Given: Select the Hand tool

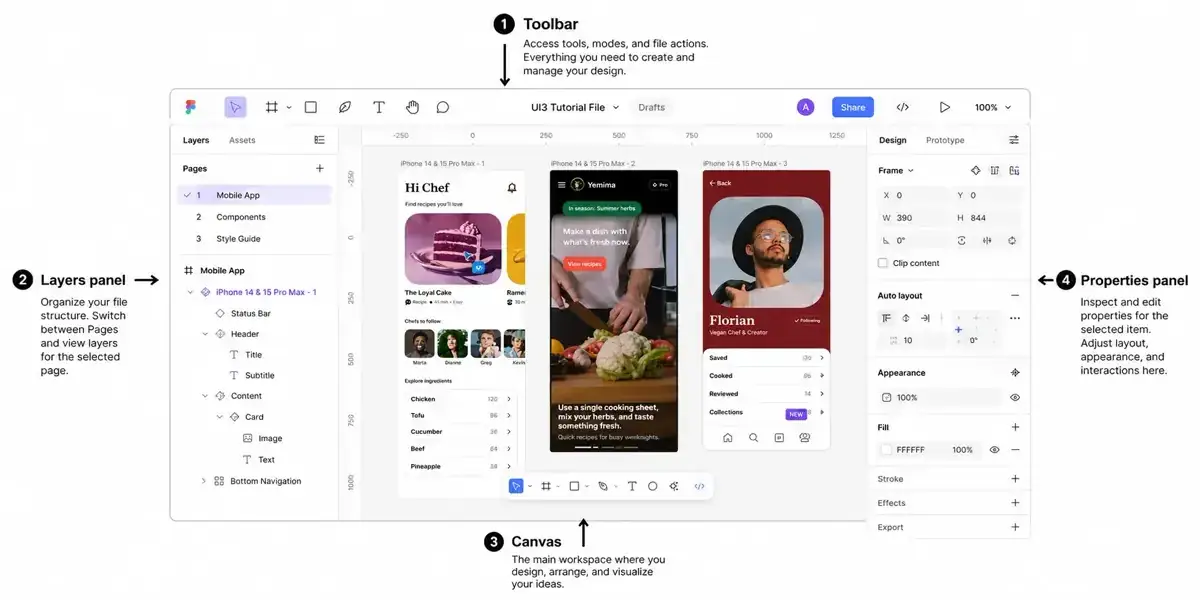Looking at the screenshot, I should [412, 107].
